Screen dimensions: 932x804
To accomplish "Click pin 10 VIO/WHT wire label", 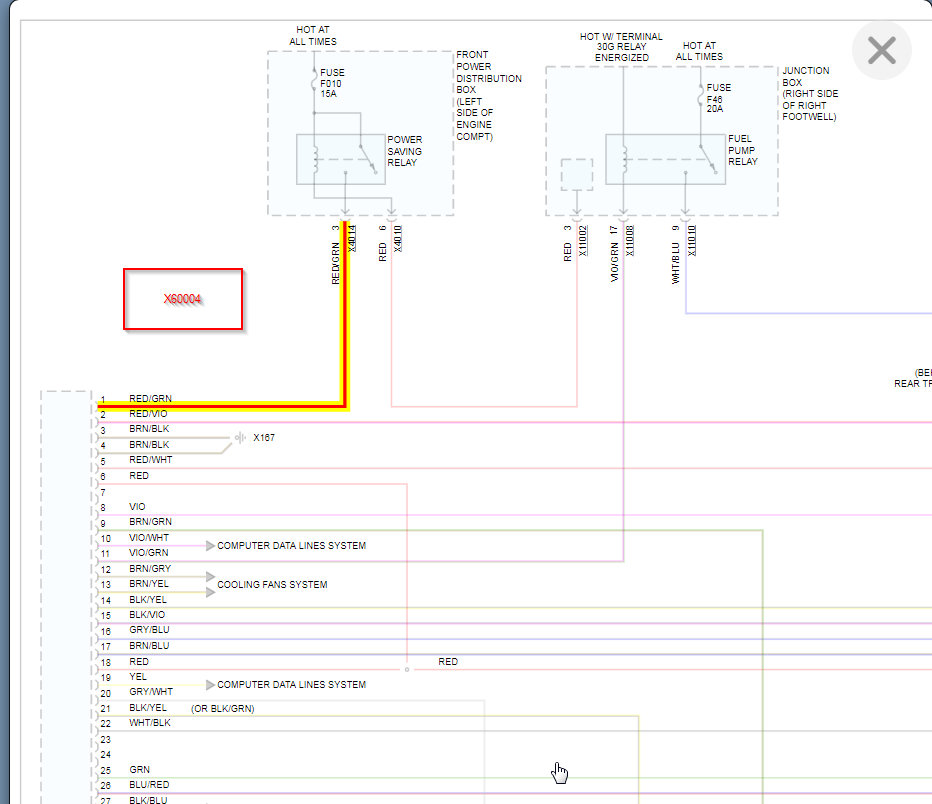I will pos(149,537).
